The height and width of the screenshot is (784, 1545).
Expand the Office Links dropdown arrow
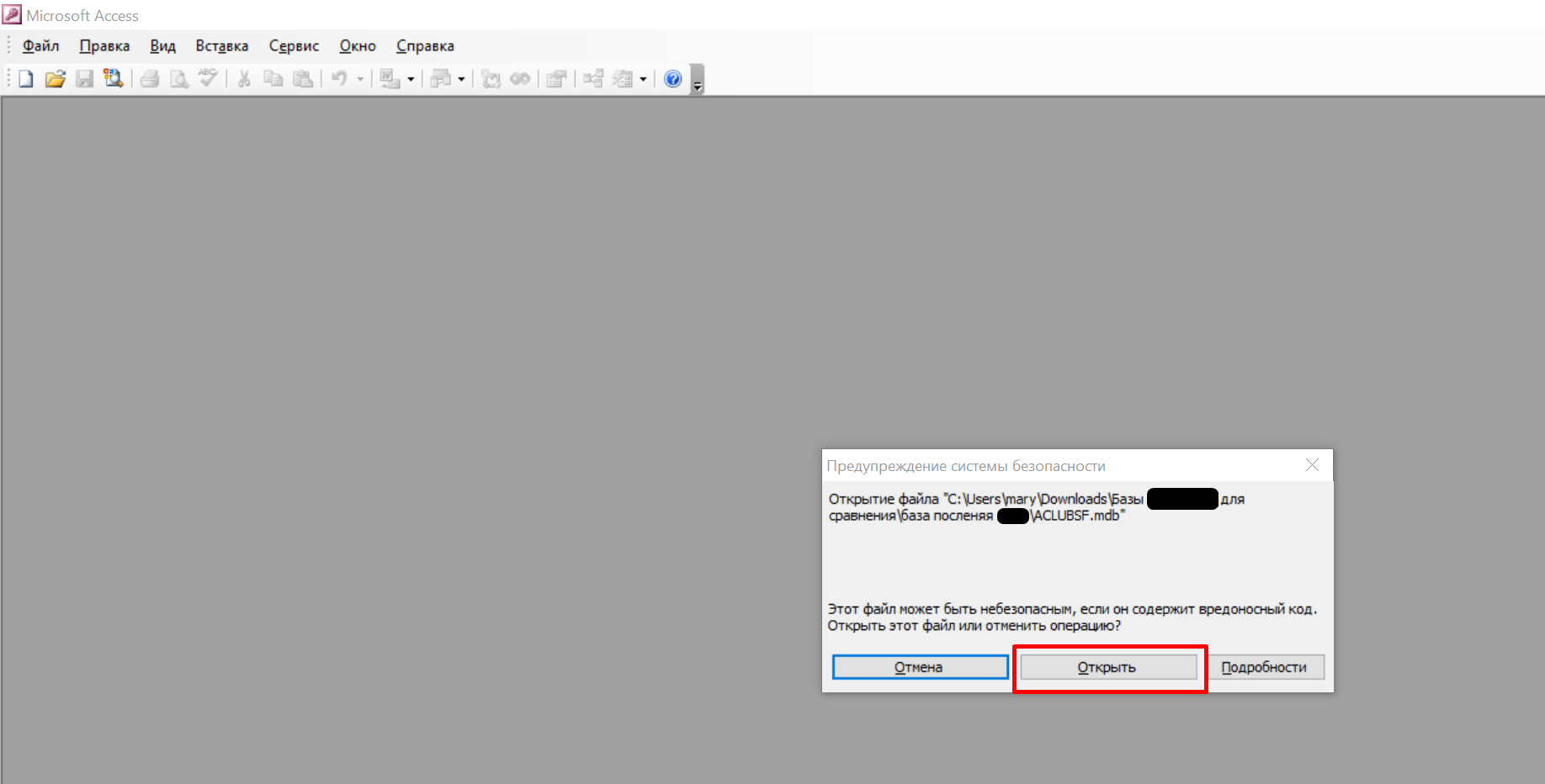[x=411, y=79]
